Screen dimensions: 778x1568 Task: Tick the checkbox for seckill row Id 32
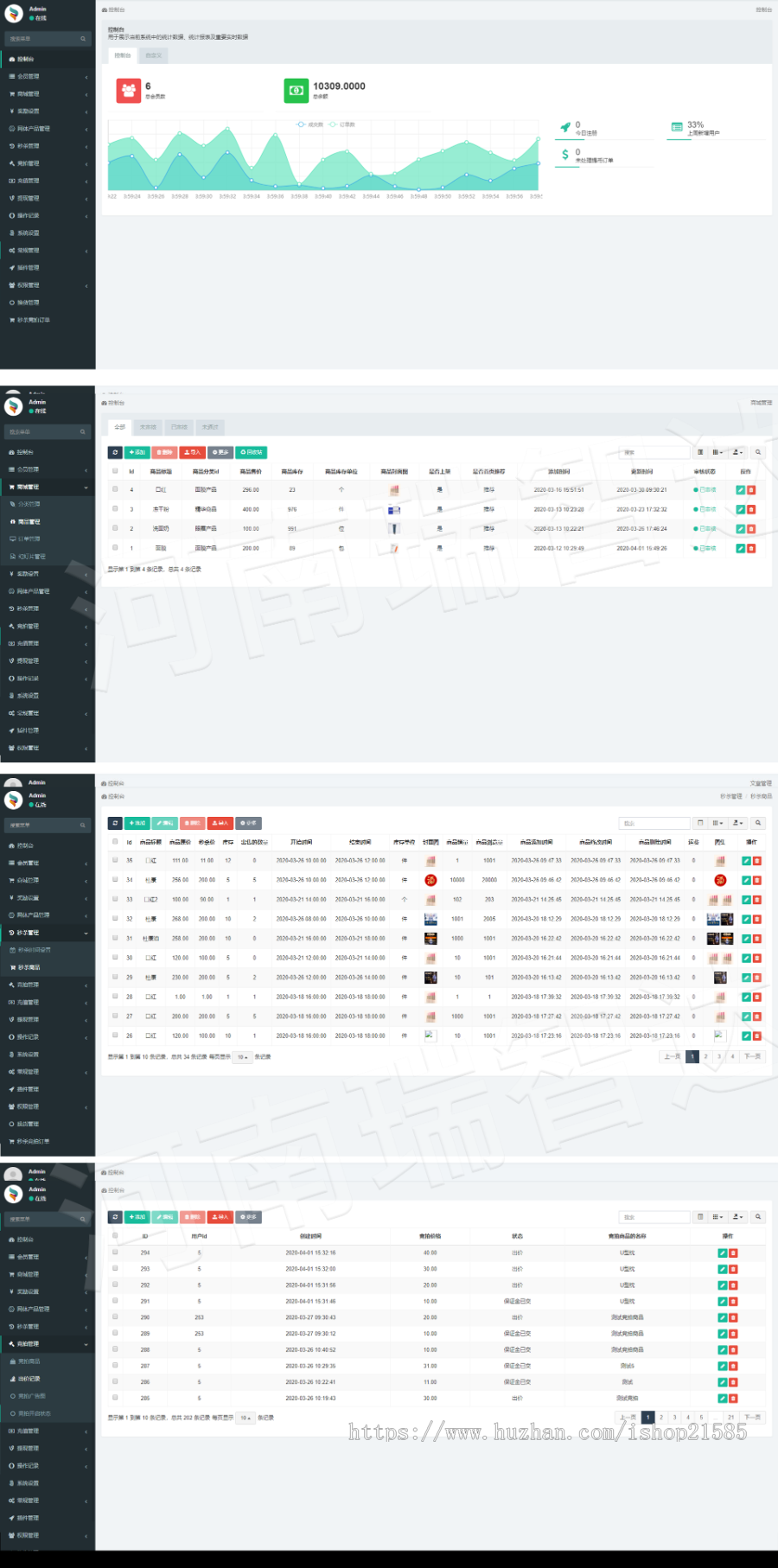tap(115, 918)
